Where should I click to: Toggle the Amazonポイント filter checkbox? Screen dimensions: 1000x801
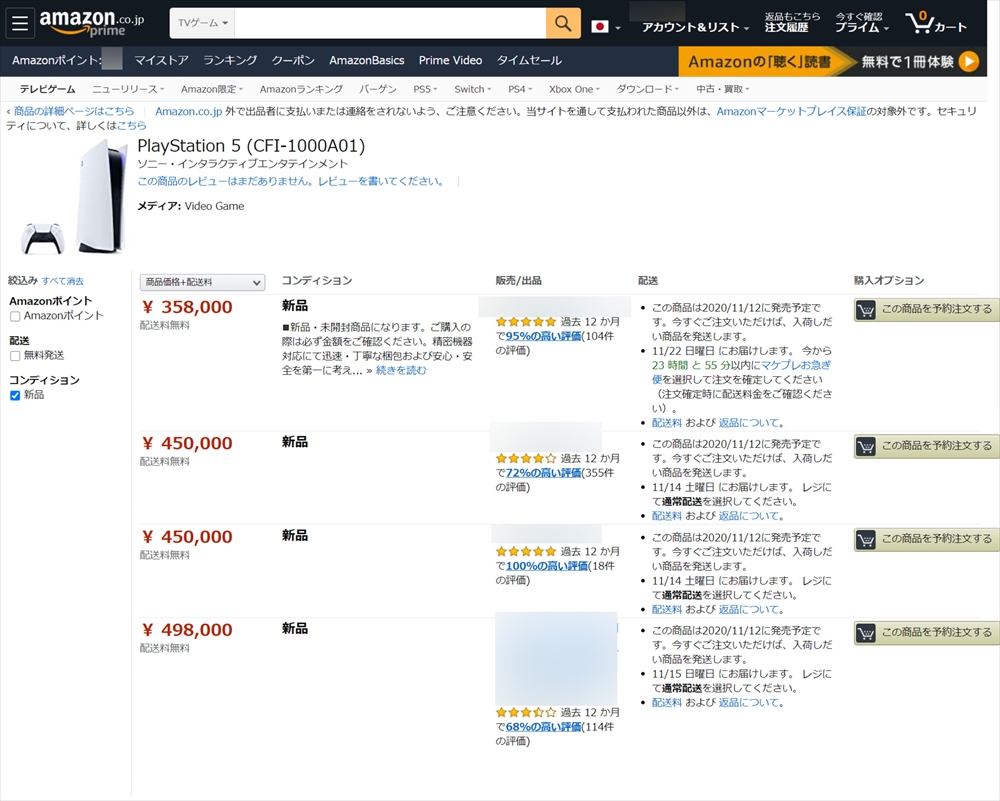coord(15,316)
